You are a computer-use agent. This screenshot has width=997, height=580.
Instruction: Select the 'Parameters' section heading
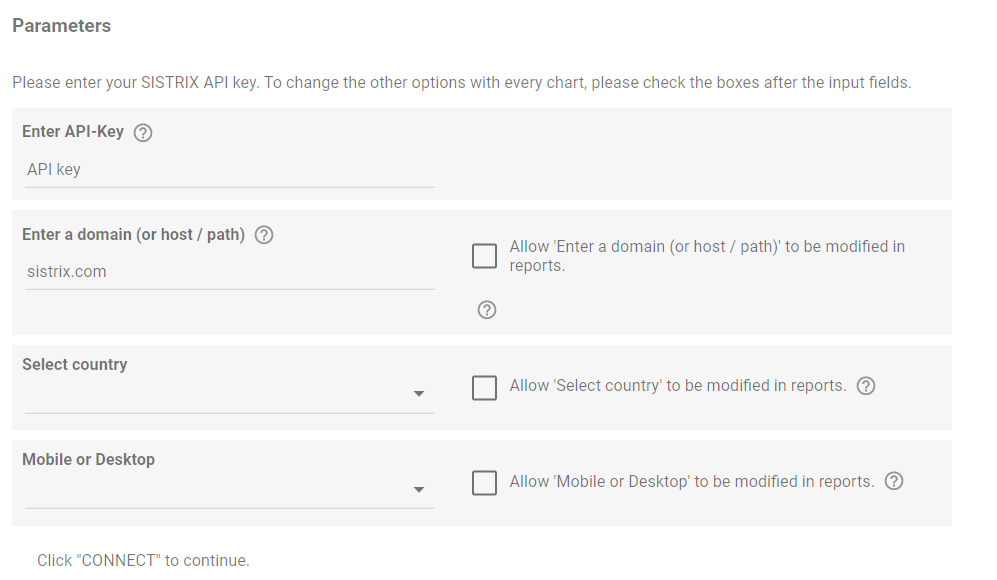tap(62, 25)
